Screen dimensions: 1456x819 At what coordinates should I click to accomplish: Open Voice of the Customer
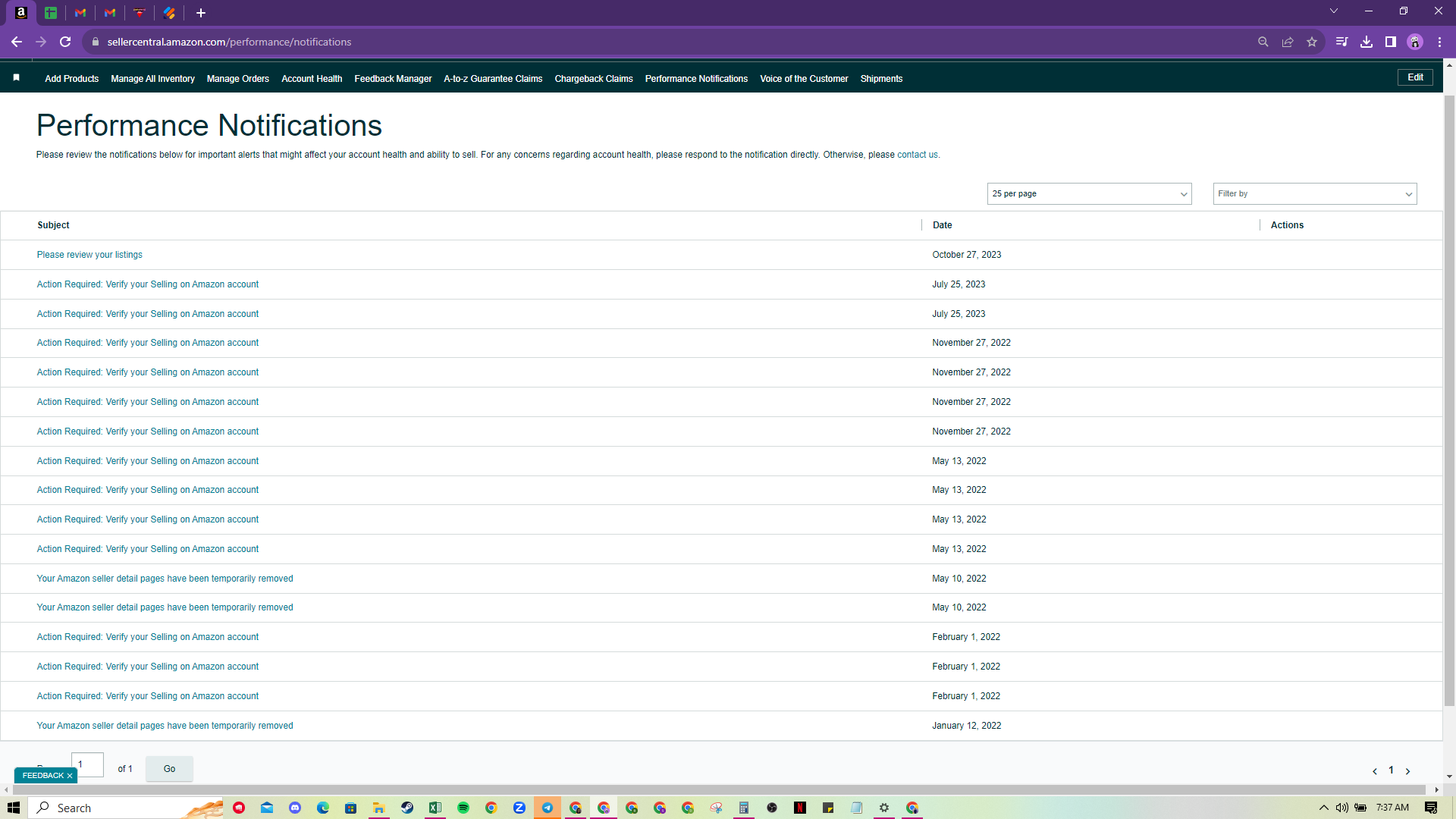tap(804, 79)
